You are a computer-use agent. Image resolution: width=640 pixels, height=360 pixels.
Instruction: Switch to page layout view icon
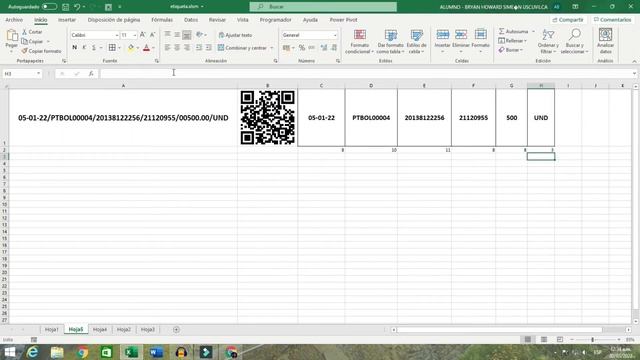point(544,340)
